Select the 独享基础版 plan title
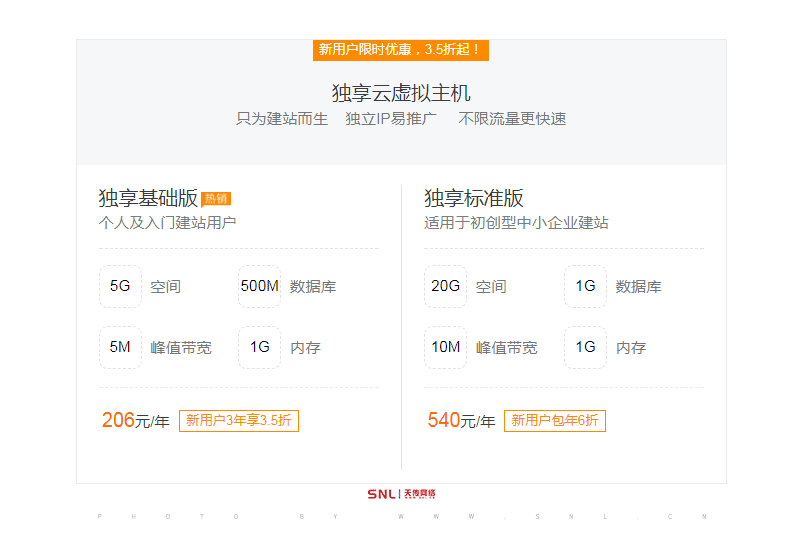 pyautogui.click(x=148, y=198)
